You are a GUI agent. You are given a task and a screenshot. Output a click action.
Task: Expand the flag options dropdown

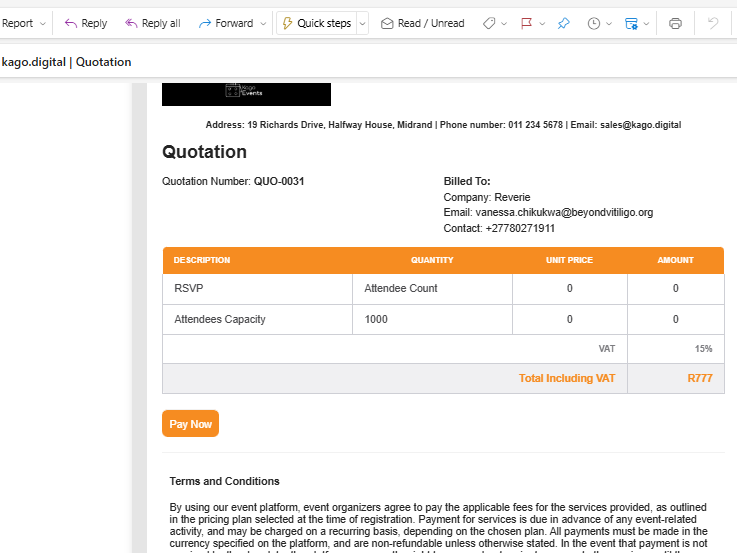coord(541,23)
